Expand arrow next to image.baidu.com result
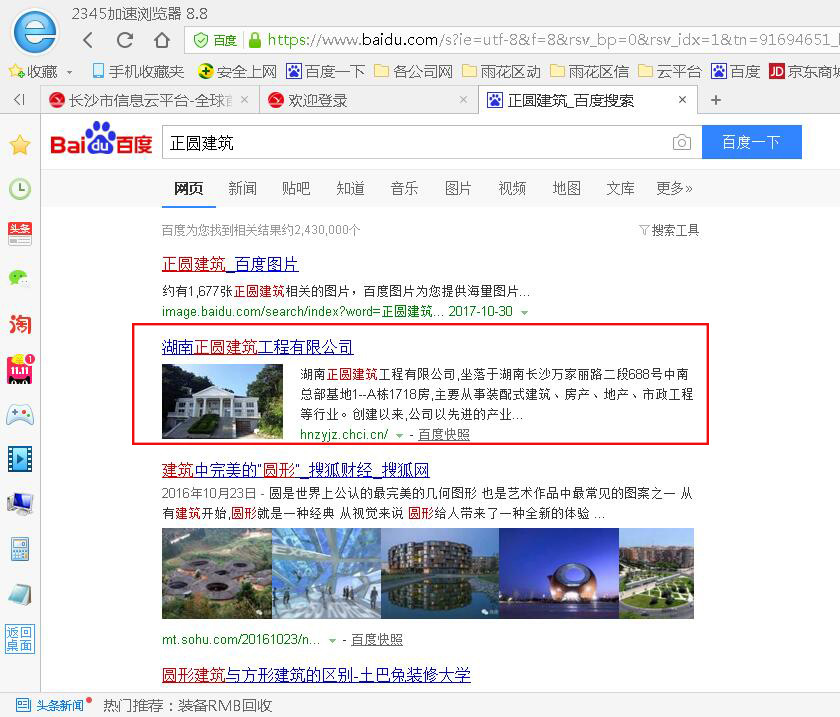The height and width of the screenshot is (717, 840). [x=524, y=312]
